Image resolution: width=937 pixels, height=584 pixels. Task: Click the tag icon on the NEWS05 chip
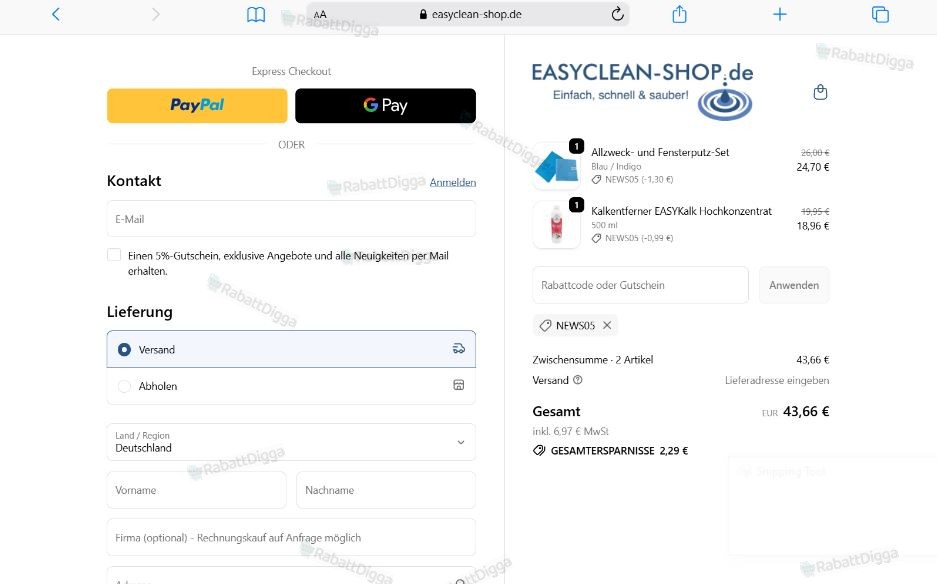(x=545, y=325)
